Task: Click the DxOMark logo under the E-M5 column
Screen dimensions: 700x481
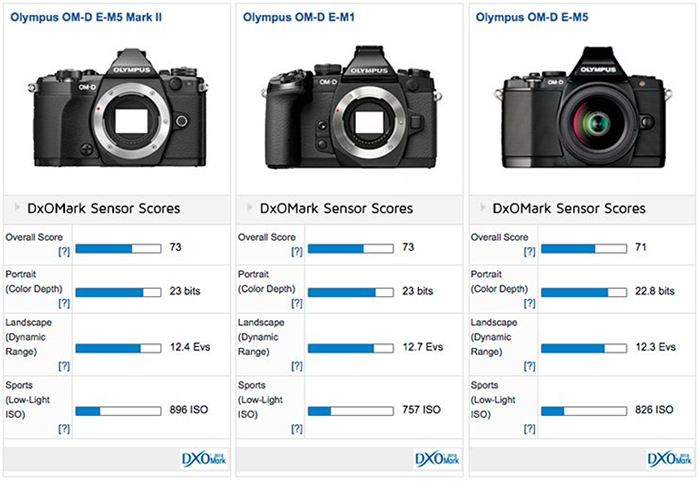Action: pyautogui.click(x=662, y=458)
